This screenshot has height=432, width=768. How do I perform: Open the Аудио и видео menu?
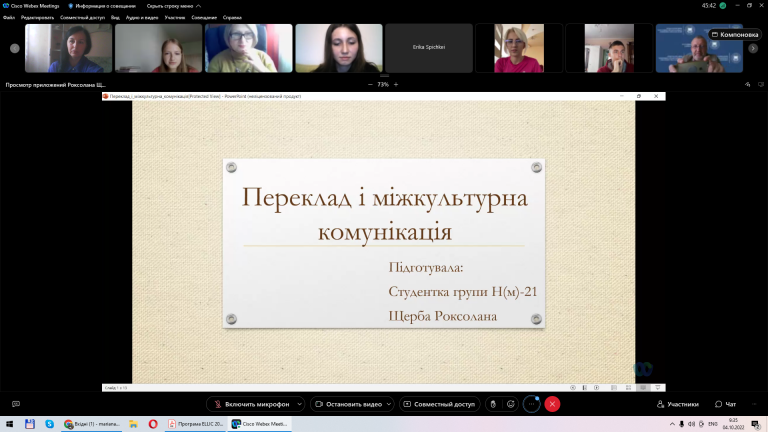pos(142,18)
